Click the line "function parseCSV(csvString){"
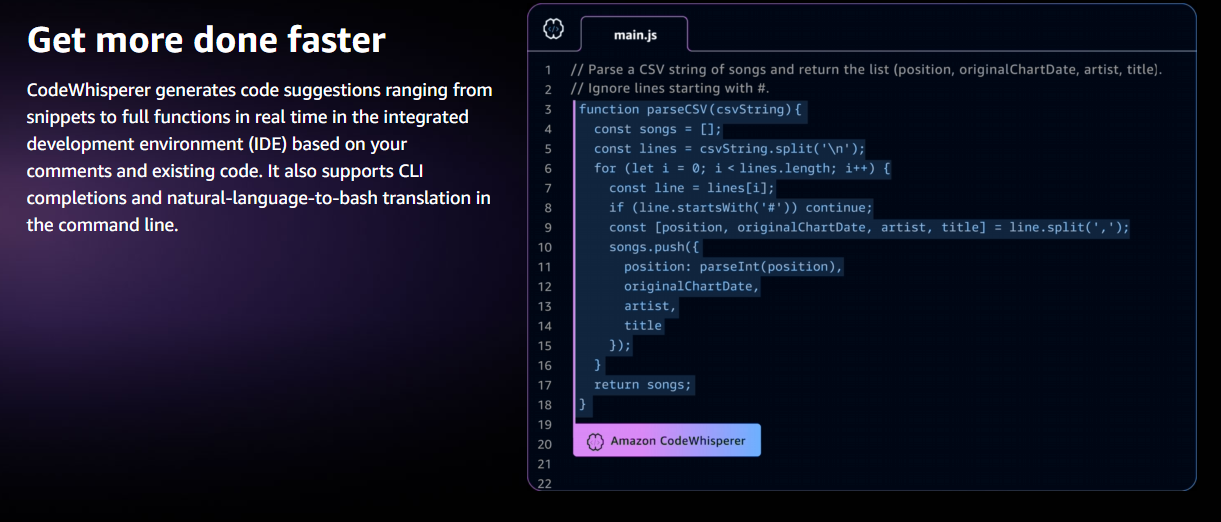 (x=691, y=109)
